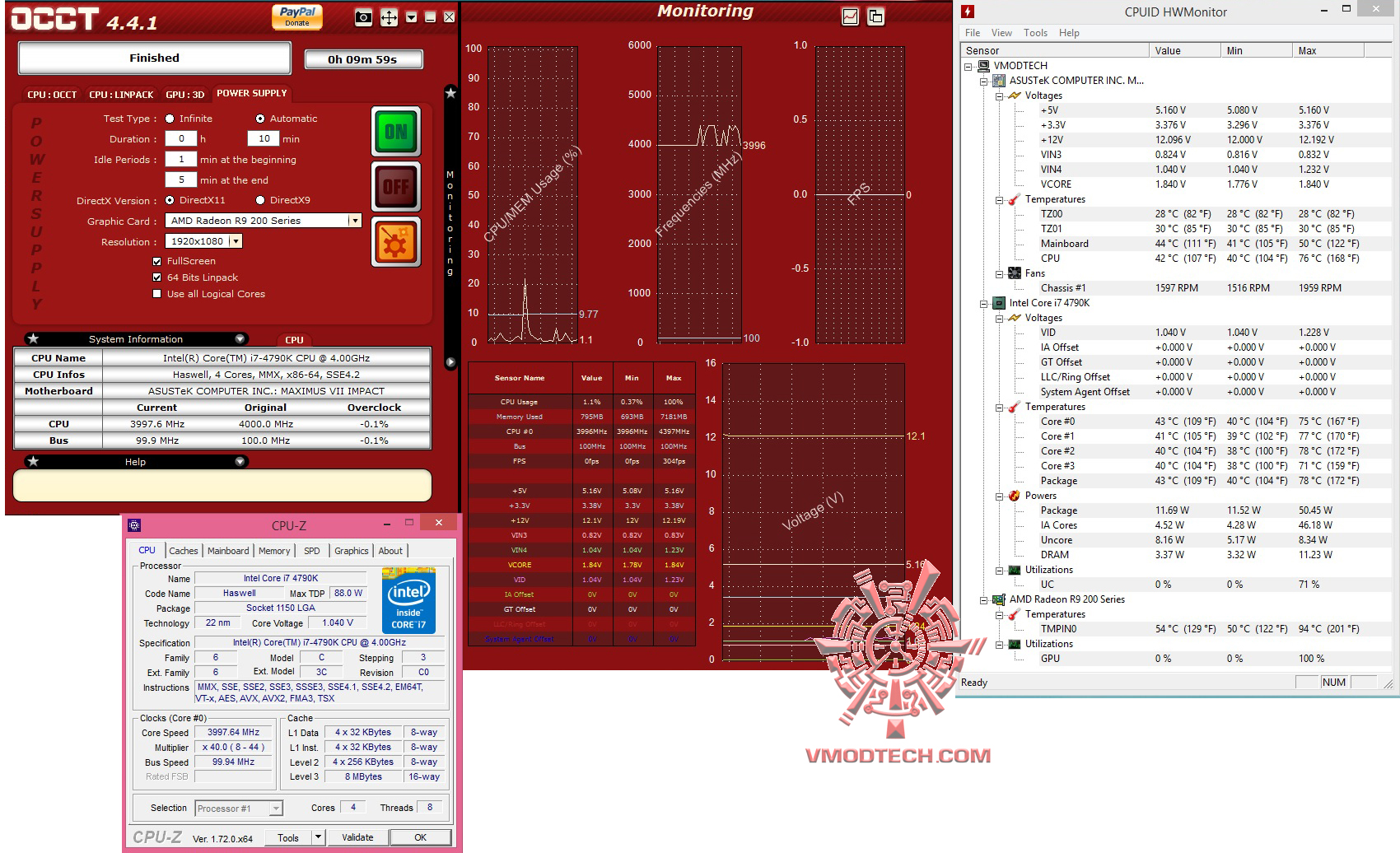
Task: Open OCCT settings with the orange gear icon
Action: pyautogui.click(x=396, y=242)
